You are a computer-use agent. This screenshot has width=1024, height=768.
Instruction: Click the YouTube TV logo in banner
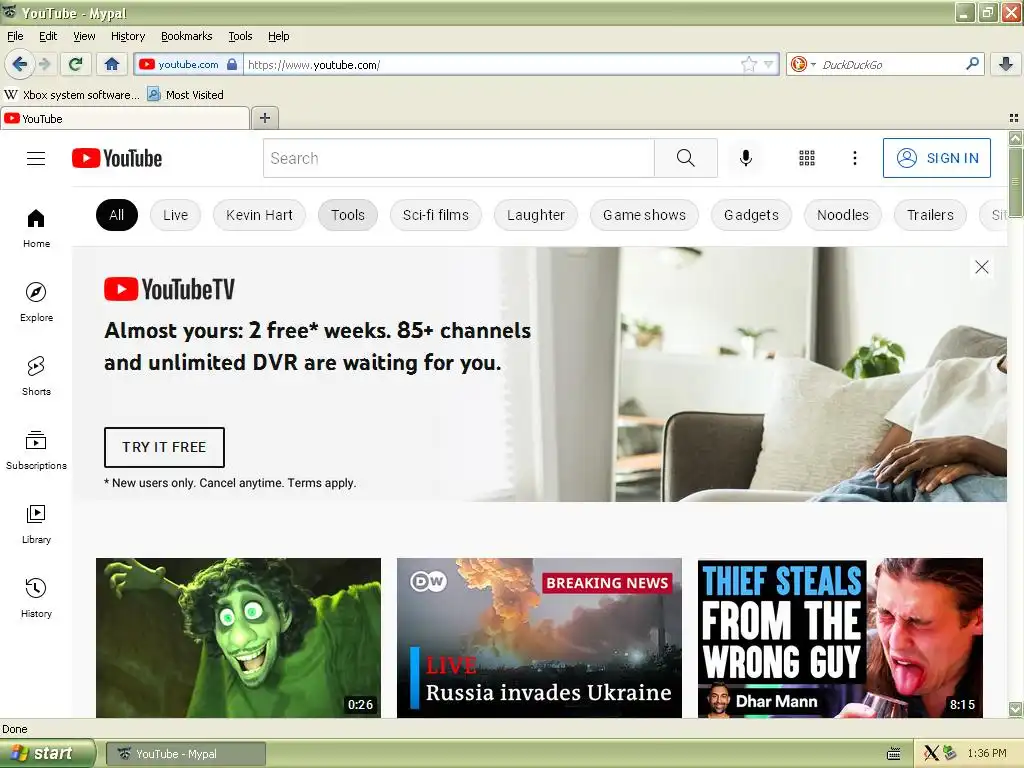tap(169, 289)
